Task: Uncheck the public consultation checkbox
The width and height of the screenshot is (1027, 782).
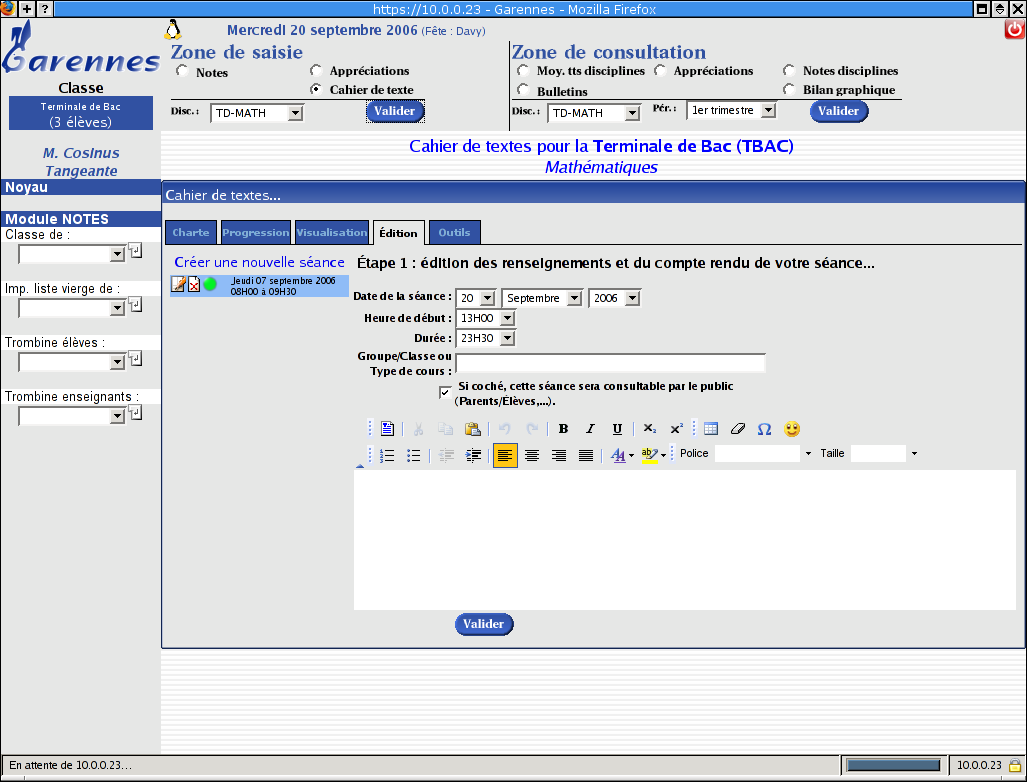Action: (x=445, y=392)
